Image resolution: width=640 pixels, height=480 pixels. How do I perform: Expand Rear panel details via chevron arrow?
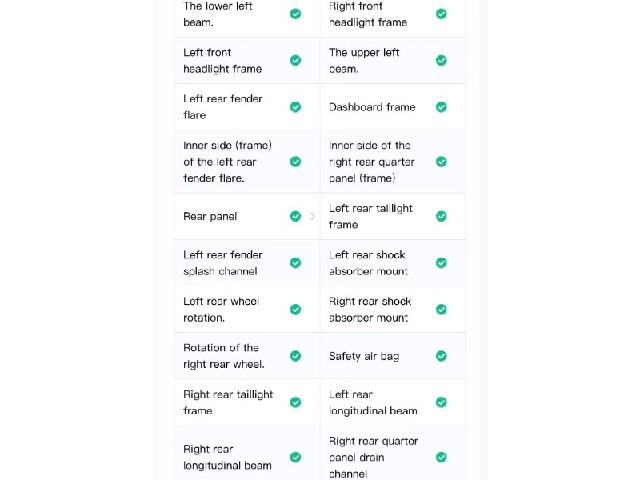point(312,216)
